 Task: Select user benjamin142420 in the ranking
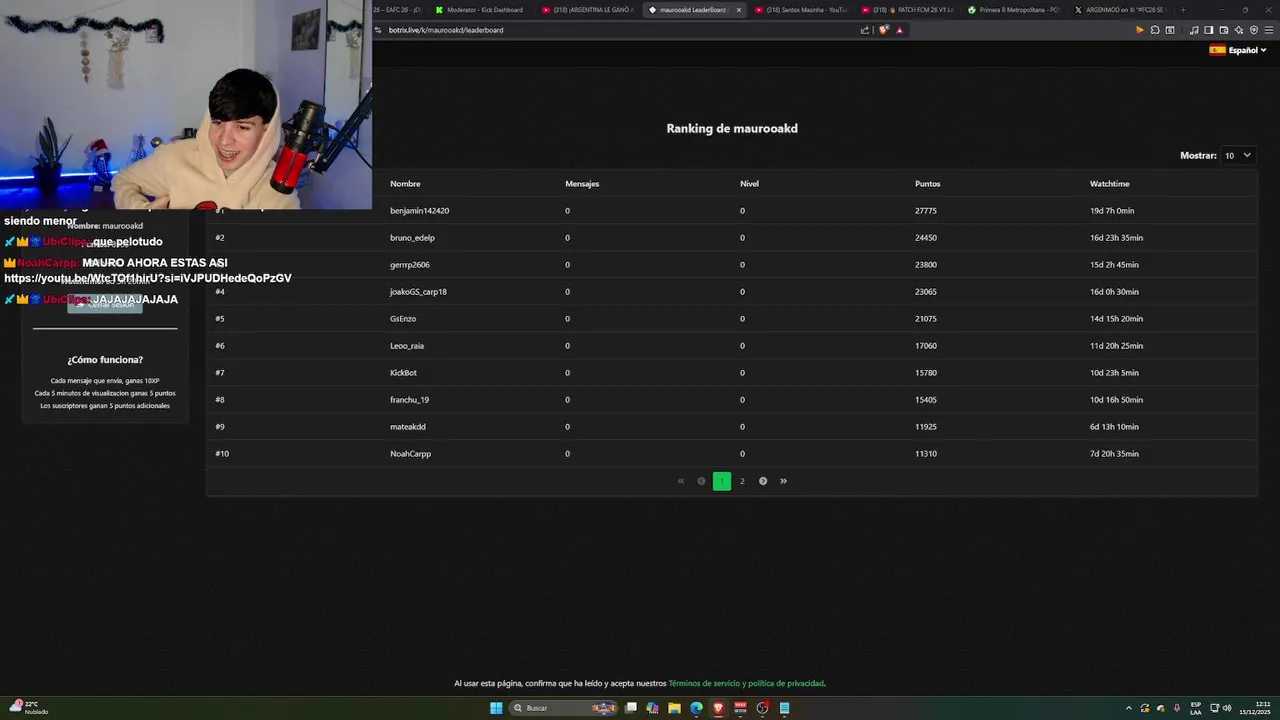pos(419,211)
